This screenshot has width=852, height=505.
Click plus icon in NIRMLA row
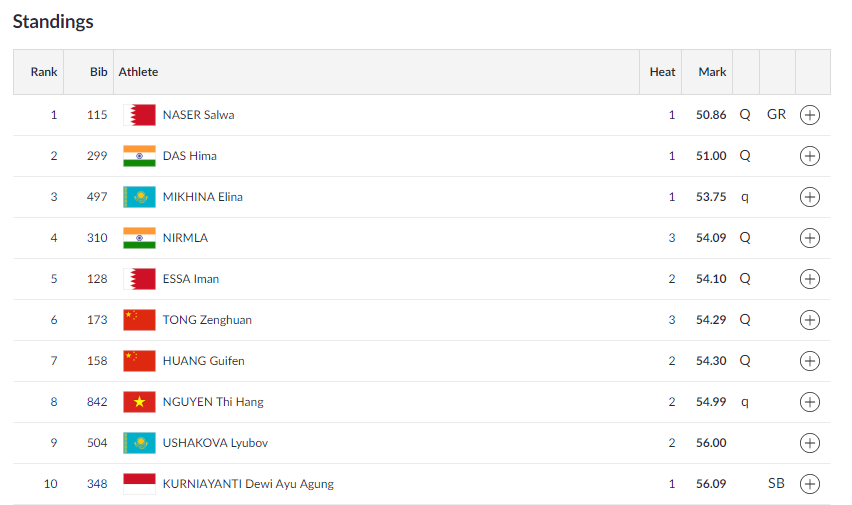coord(810,238)
